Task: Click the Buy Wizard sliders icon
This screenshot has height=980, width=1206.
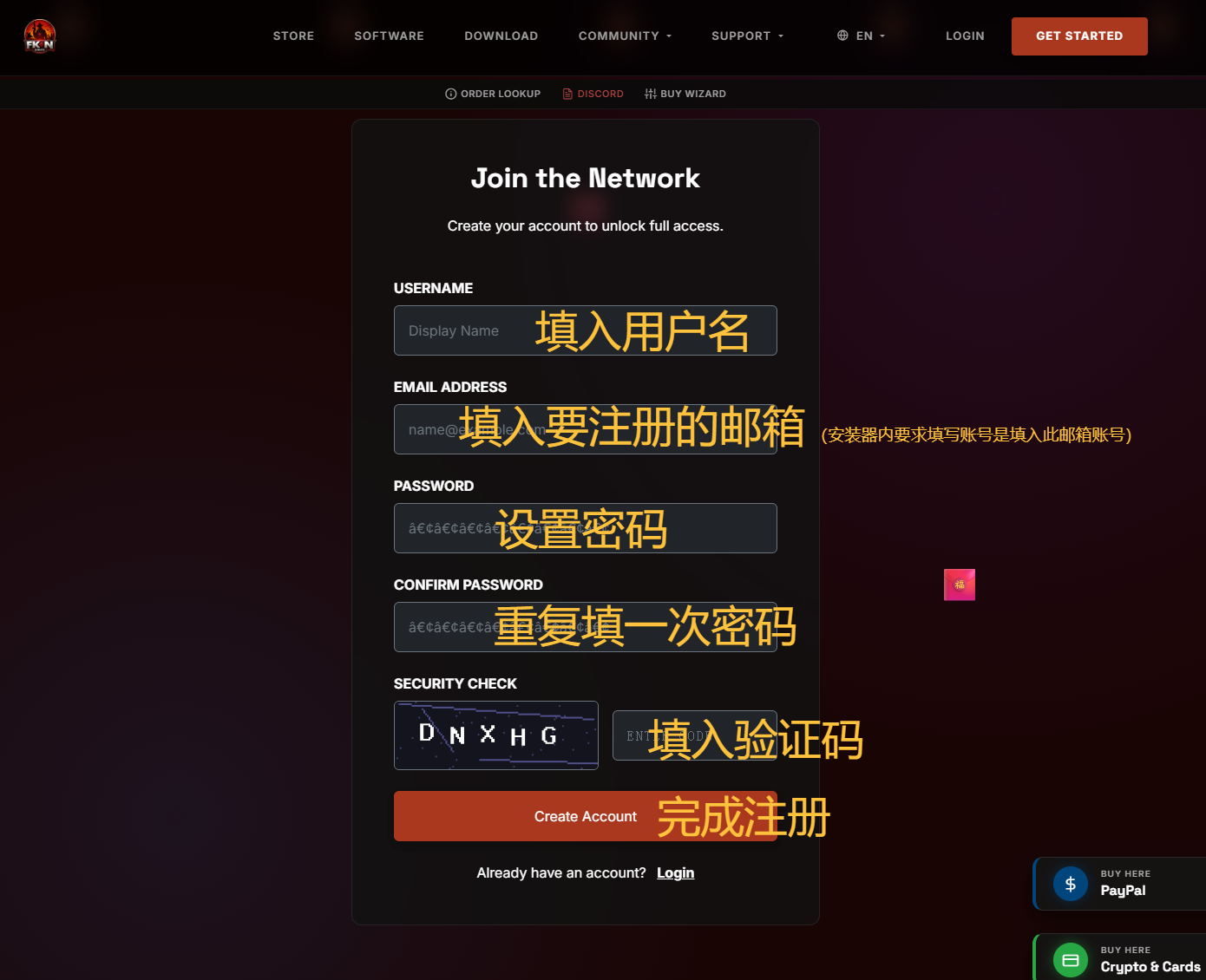Action: tap(650, 94)
